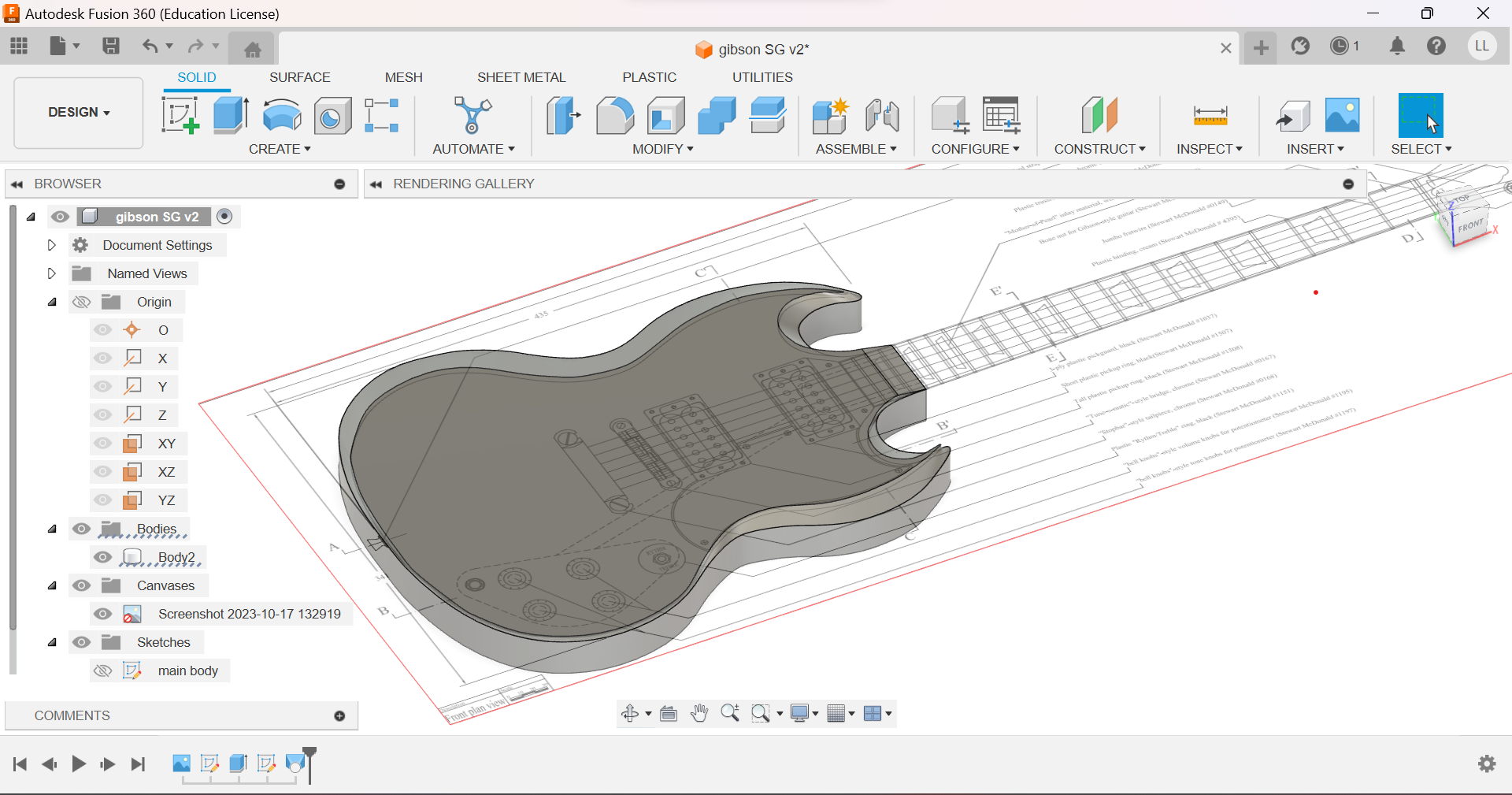
Task: Select the extrude feature in timeline
Action: [238, 763]
